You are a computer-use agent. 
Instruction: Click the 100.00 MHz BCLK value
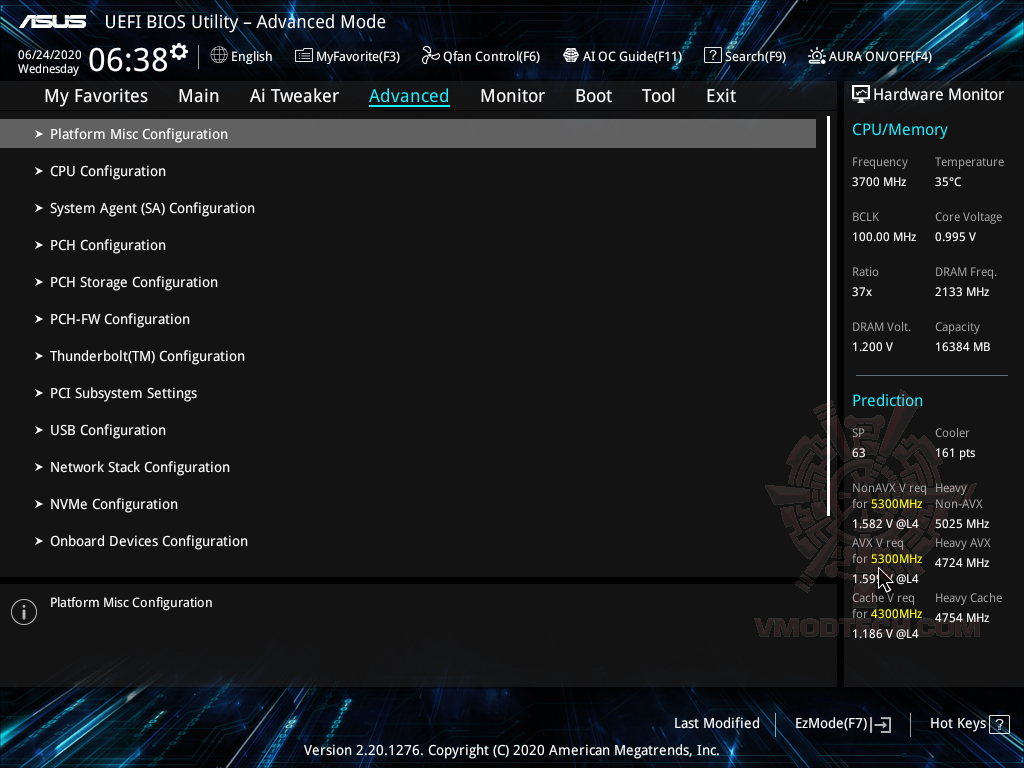point(884,237)
